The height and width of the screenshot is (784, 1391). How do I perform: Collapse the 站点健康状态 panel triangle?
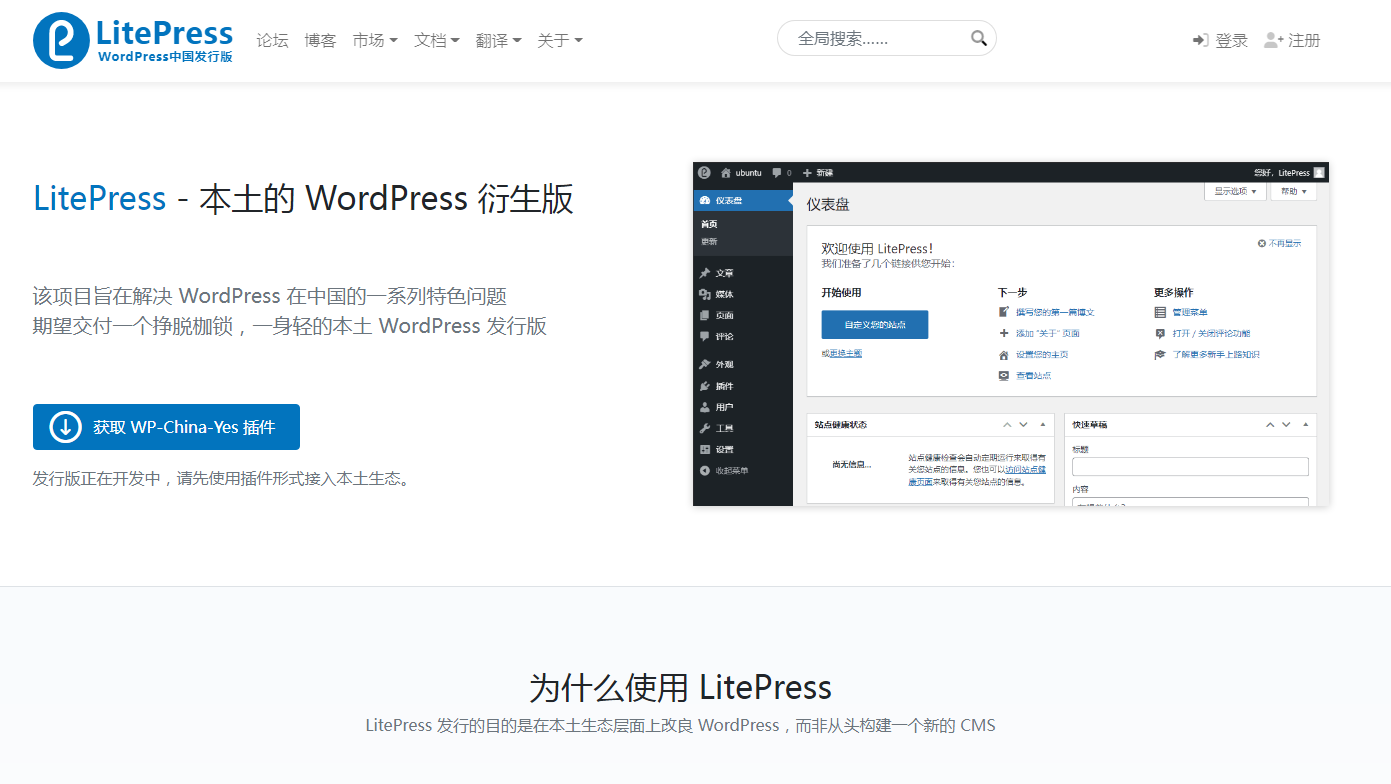[x=1043, y=425]
